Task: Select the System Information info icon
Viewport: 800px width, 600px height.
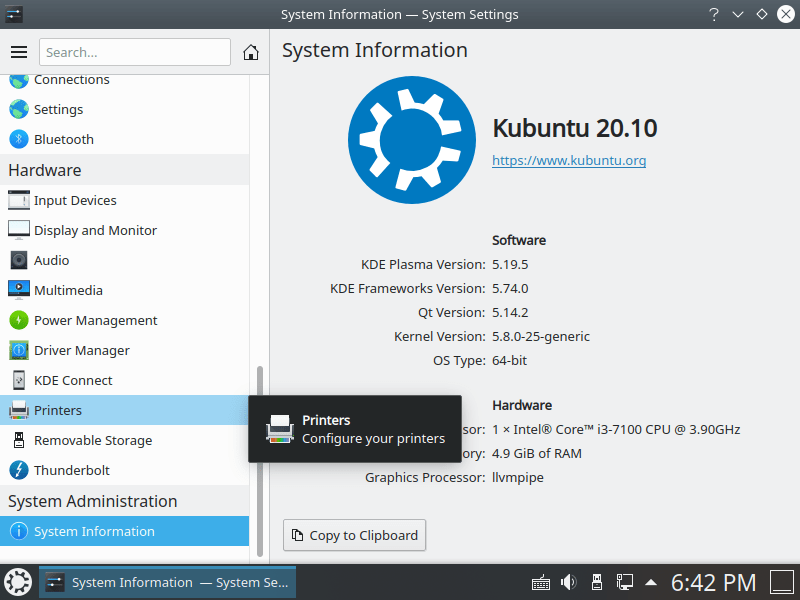Action: tap(19, 531)
